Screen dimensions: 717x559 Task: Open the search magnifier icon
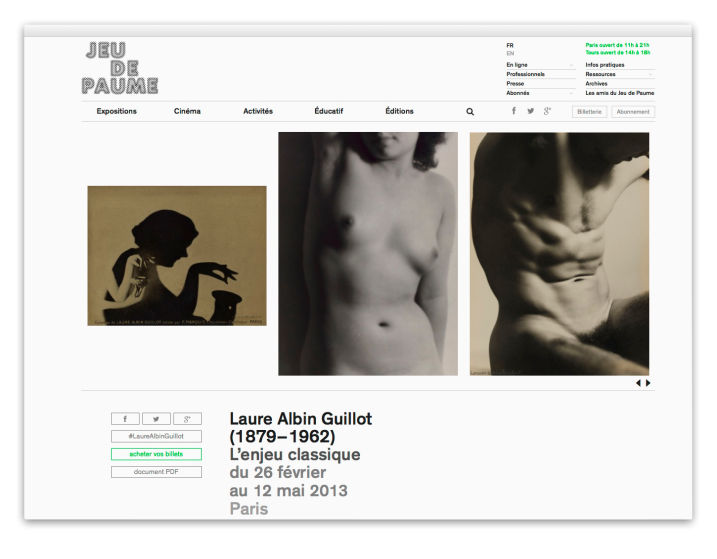[470, 112]
